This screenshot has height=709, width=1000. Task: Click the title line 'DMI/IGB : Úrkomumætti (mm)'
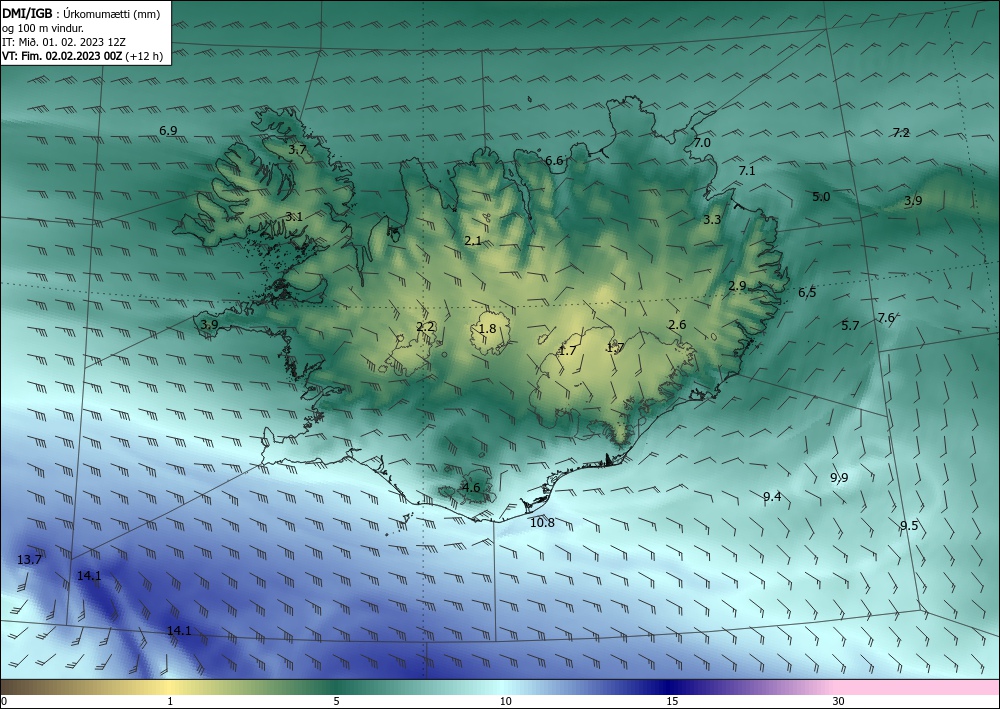coord(82,13)
